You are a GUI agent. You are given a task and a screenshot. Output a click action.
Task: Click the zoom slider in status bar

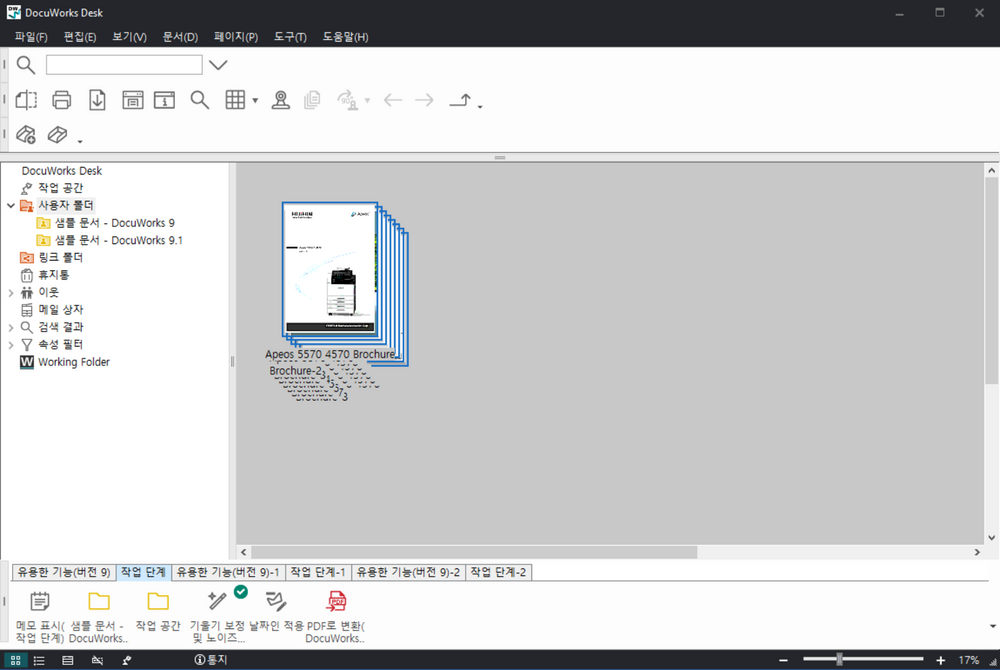coord(839,660)
